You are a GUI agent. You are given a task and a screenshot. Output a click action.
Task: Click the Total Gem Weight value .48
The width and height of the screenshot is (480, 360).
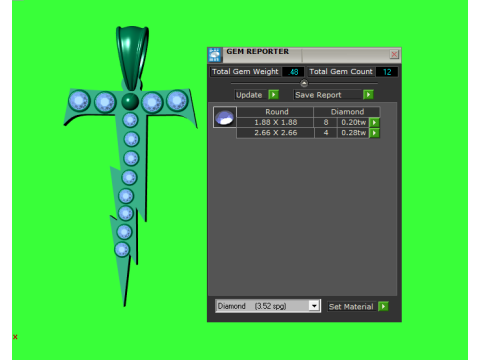[293, 72]
